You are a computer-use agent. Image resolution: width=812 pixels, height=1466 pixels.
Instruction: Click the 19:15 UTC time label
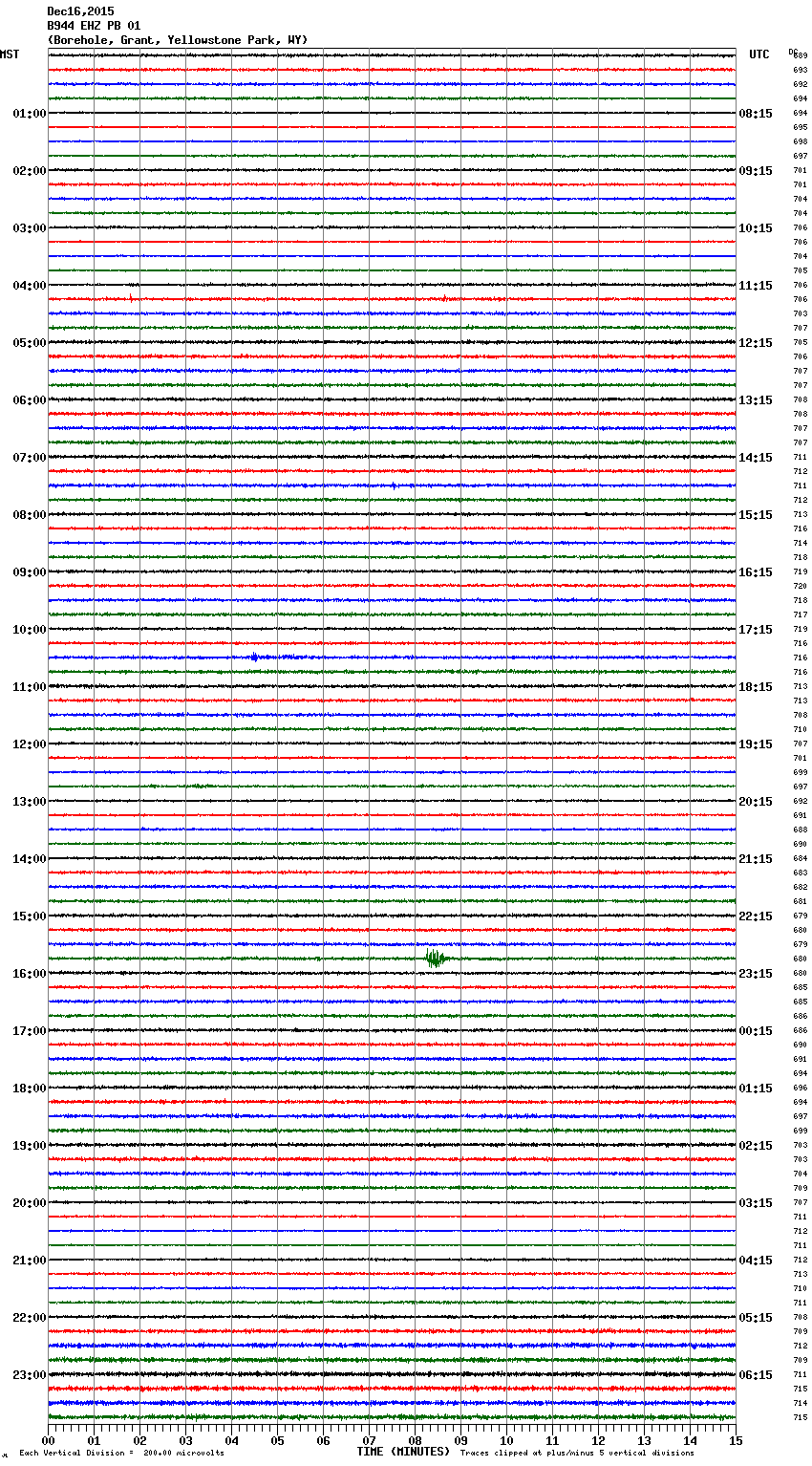756,744
